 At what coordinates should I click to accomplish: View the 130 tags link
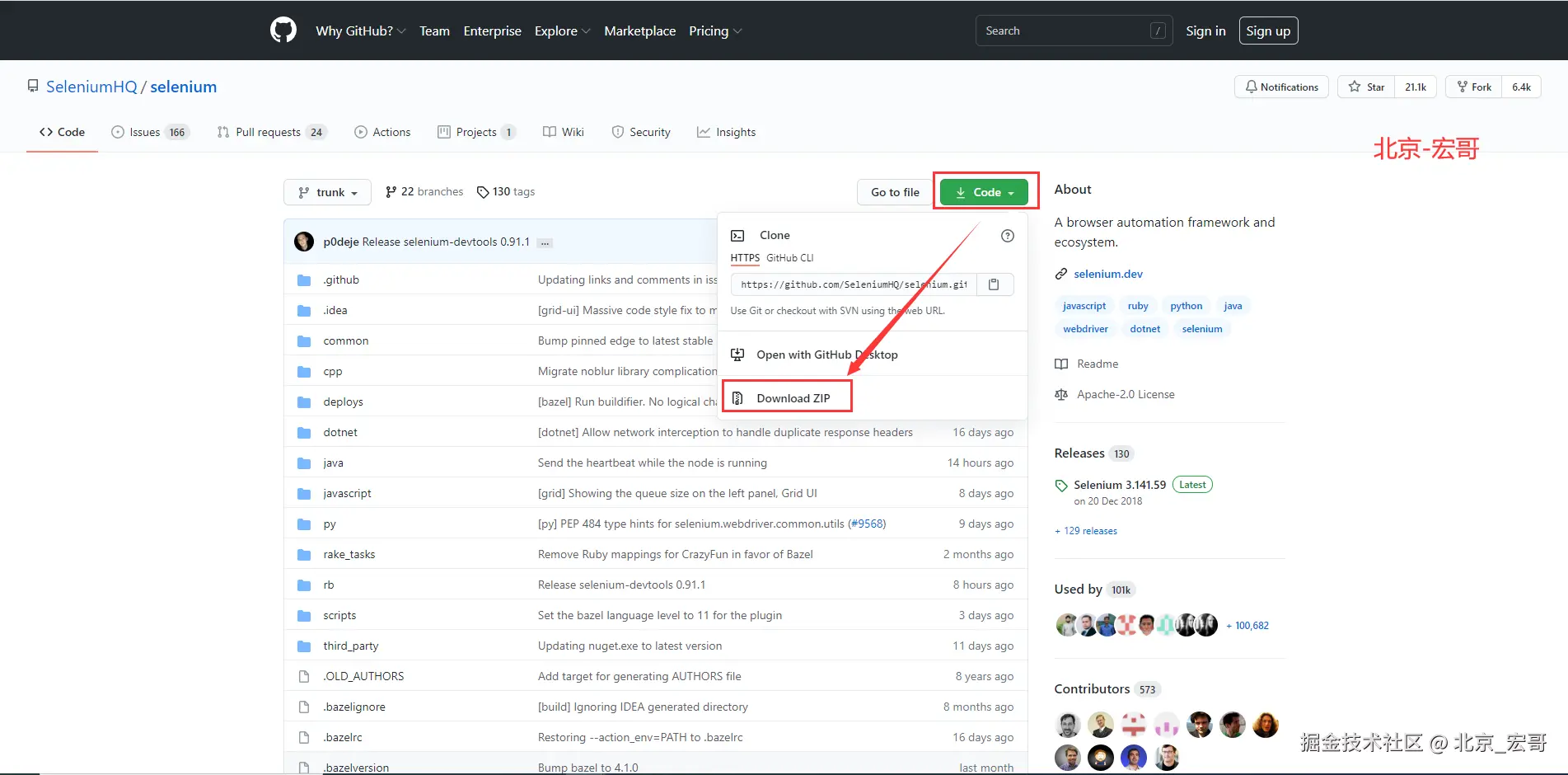506,192
